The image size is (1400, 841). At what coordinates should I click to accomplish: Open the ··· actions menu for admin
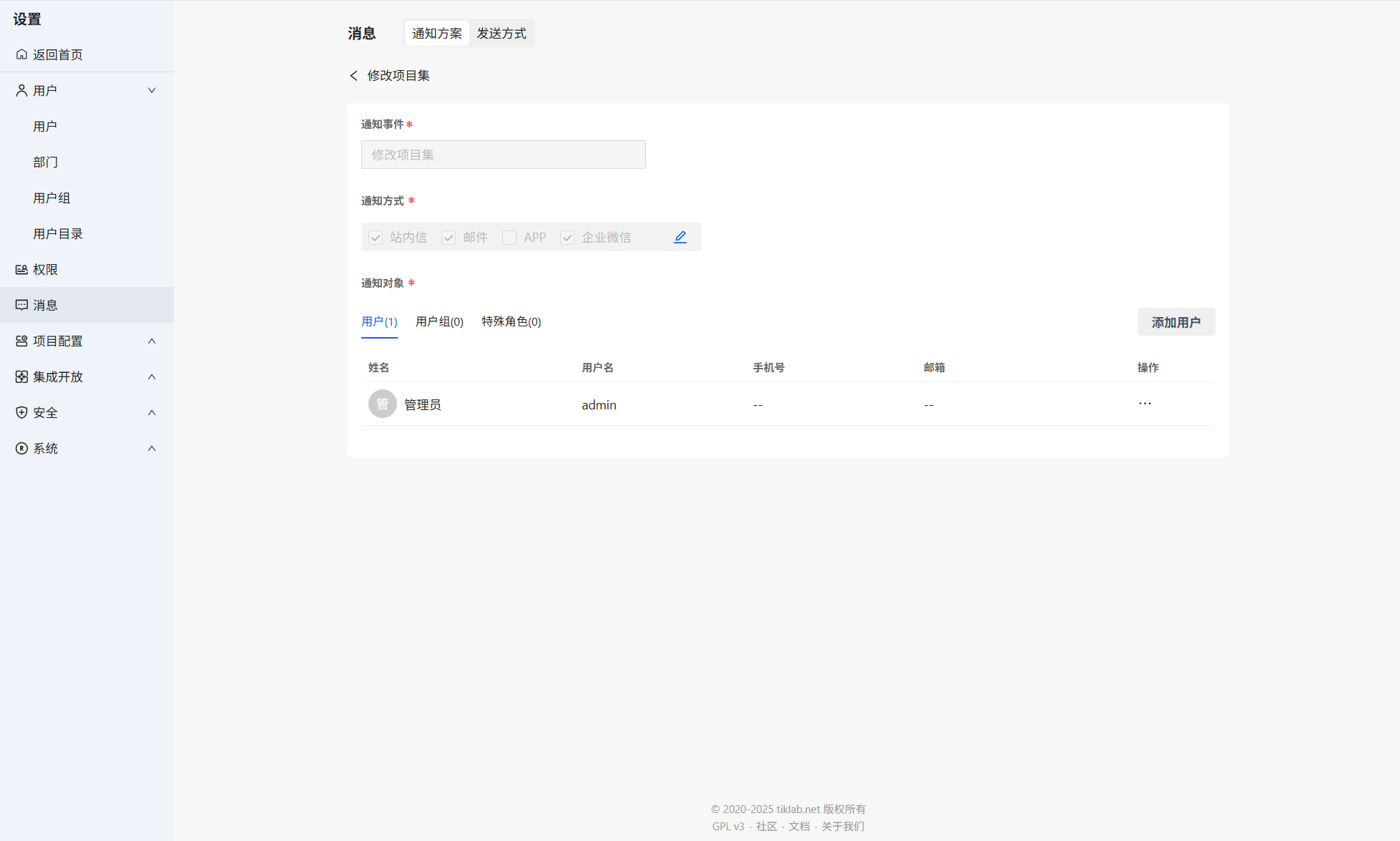pos(1145,404)
